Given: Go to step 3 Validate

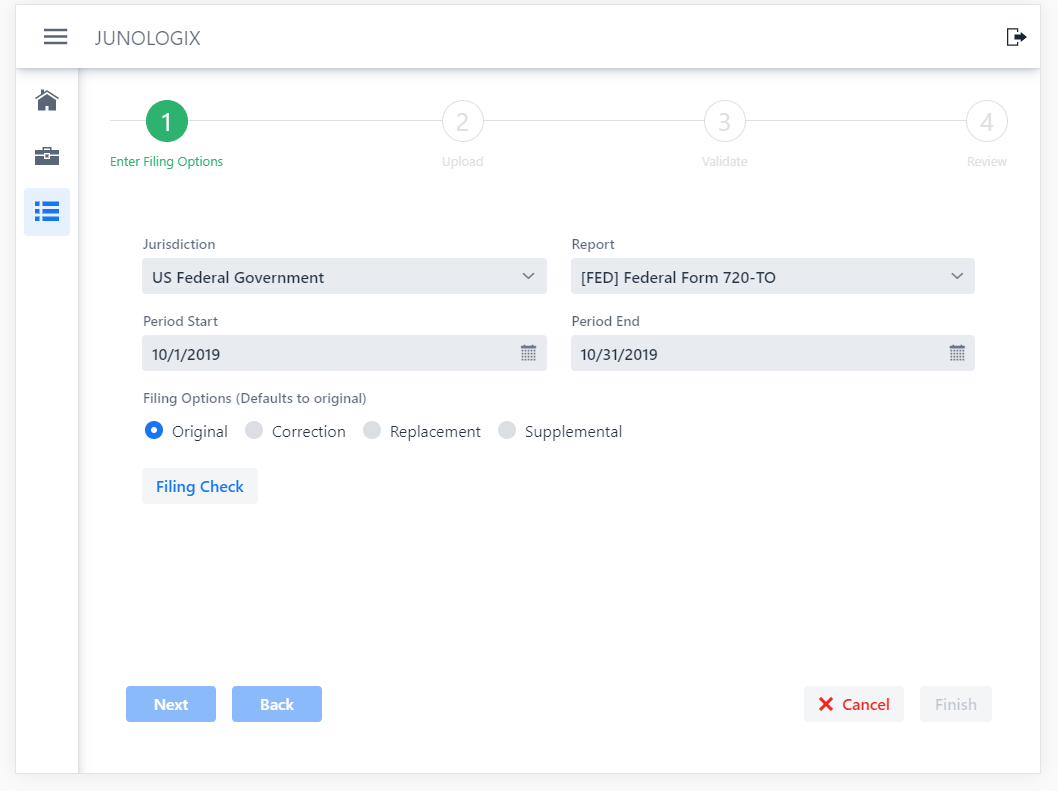Looking at the screenshot, I should coord(725,122).
